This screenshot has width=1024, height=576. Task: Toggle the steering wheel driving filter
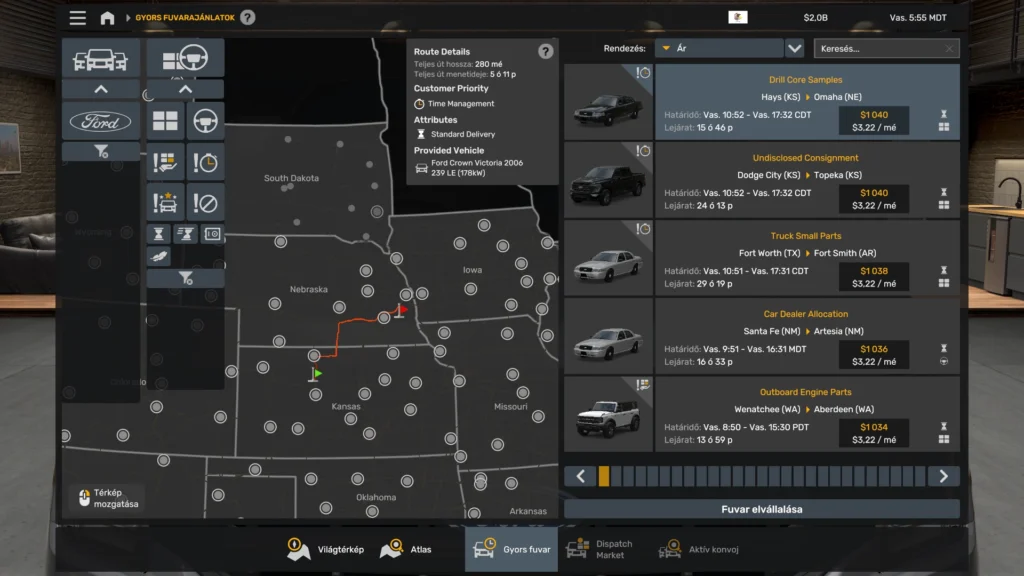205,121
